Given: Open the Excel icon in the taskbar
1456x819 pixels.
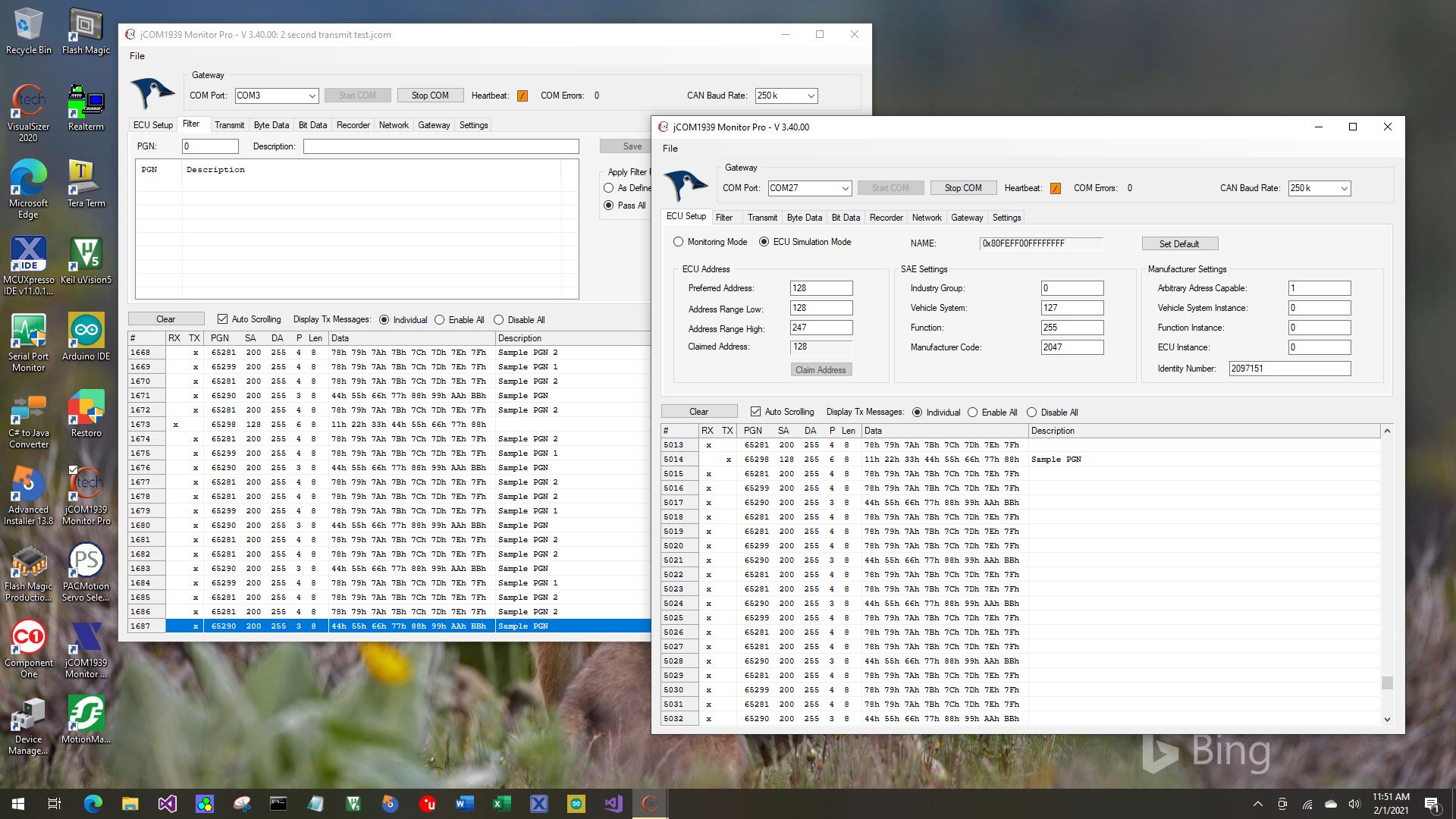Looking at the screenshot, I should [x=501, y=804].
